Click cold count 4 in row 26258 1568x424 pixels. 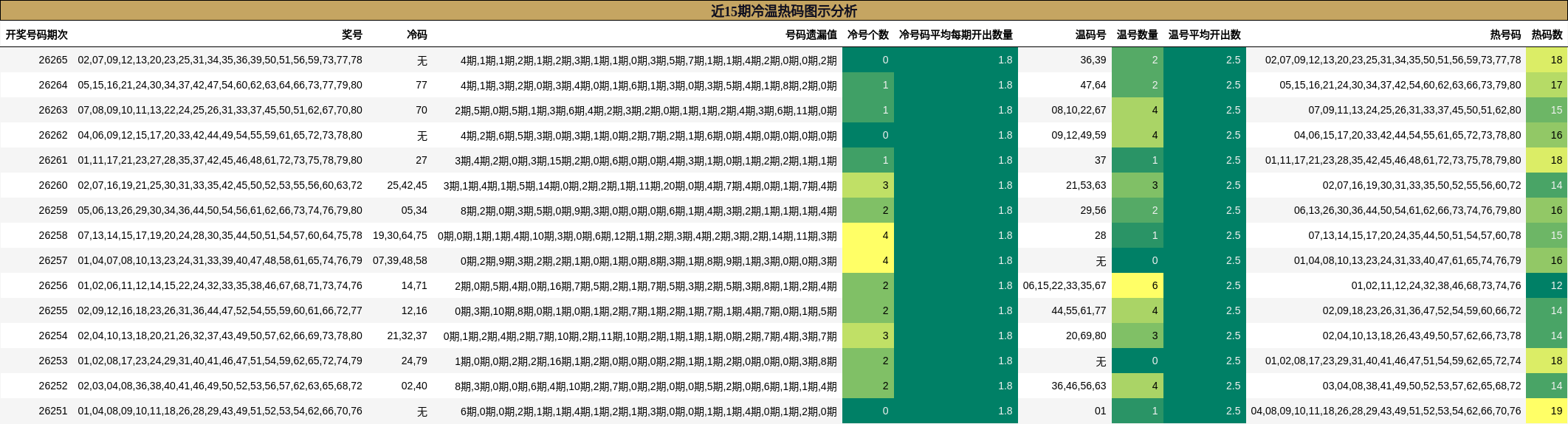coord(868,235)
